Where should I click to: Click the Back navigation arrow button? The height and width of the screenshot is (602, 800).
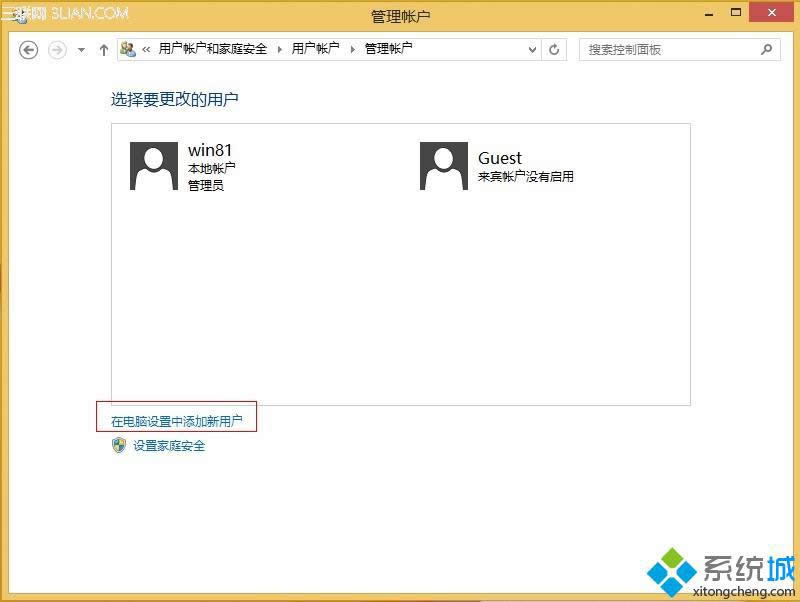pos(28,49)
